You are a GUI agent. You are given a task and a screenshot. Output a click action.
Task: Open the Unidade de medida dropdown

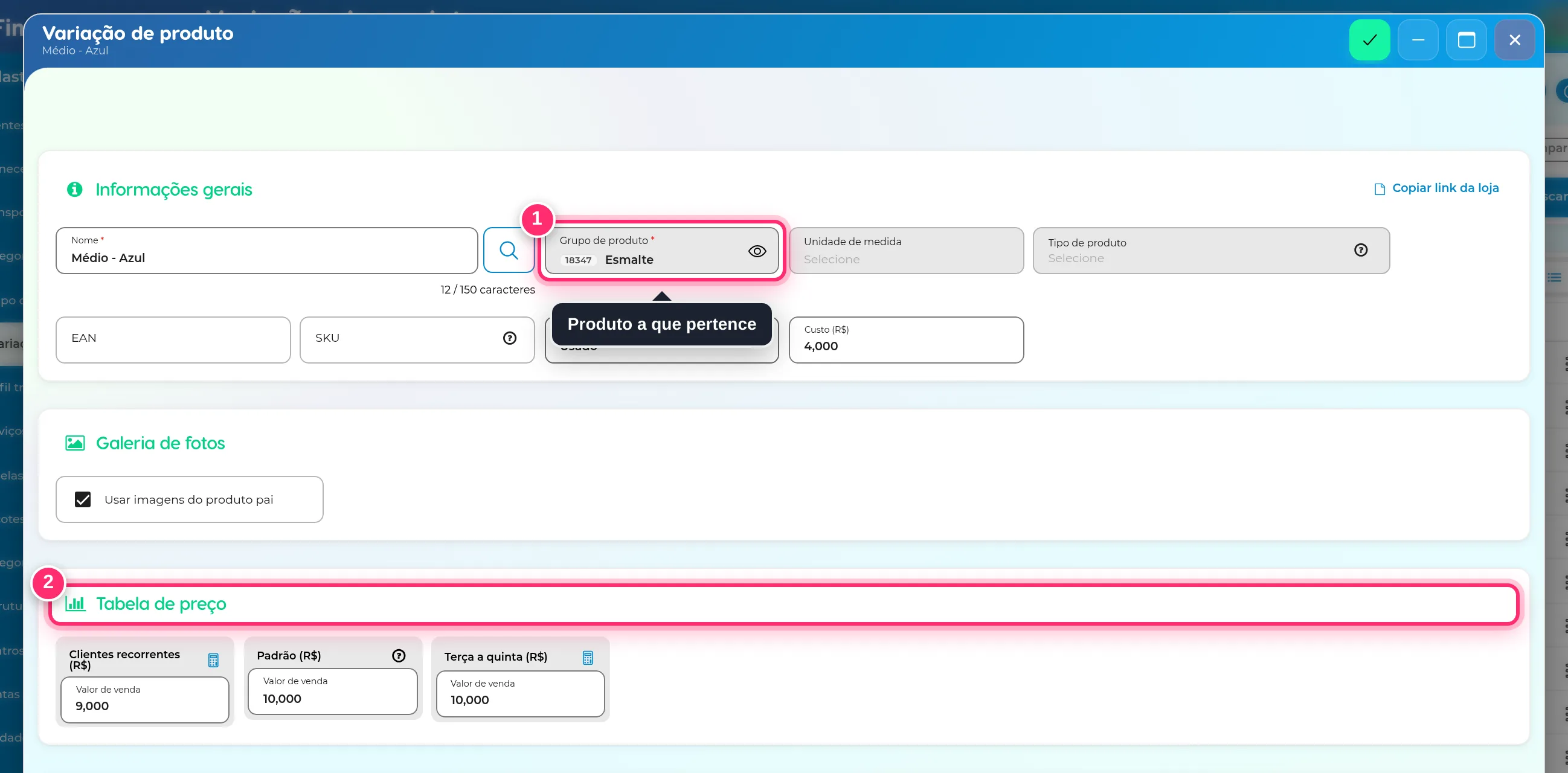[x=906, y=250]
